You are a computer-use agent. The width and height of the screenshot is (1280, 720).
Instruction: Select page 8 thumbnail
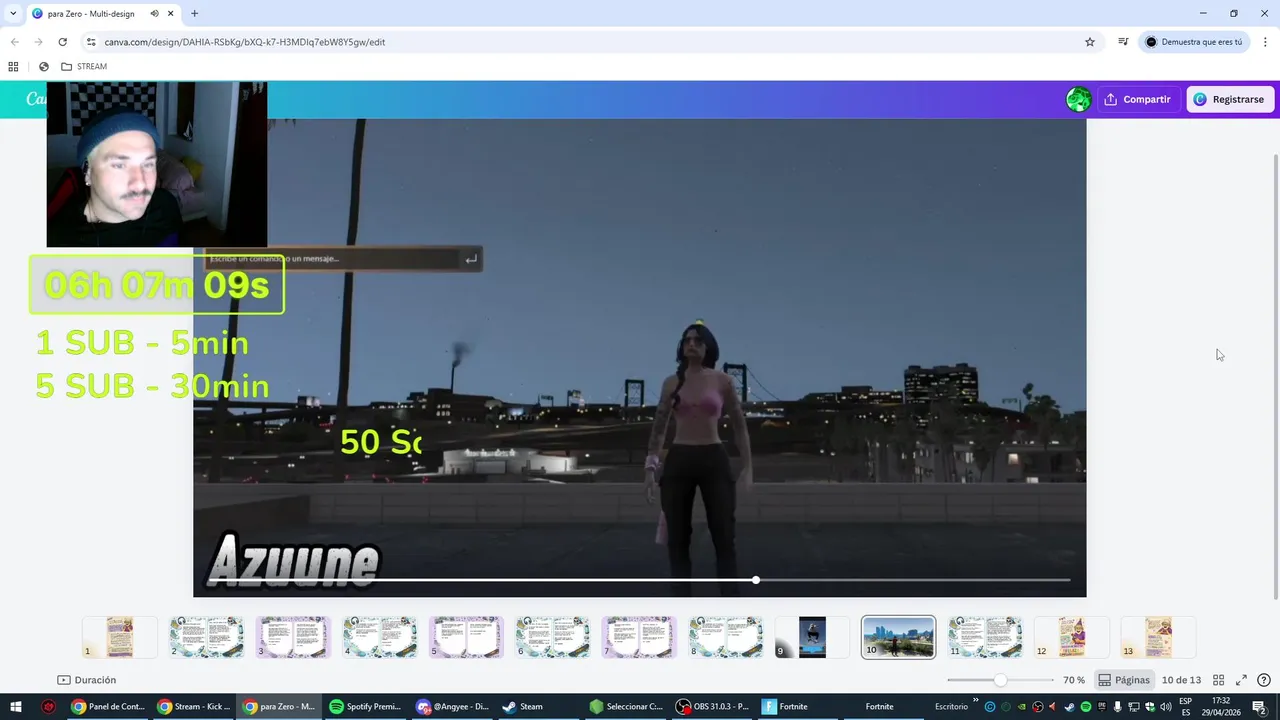click(726, 637)
